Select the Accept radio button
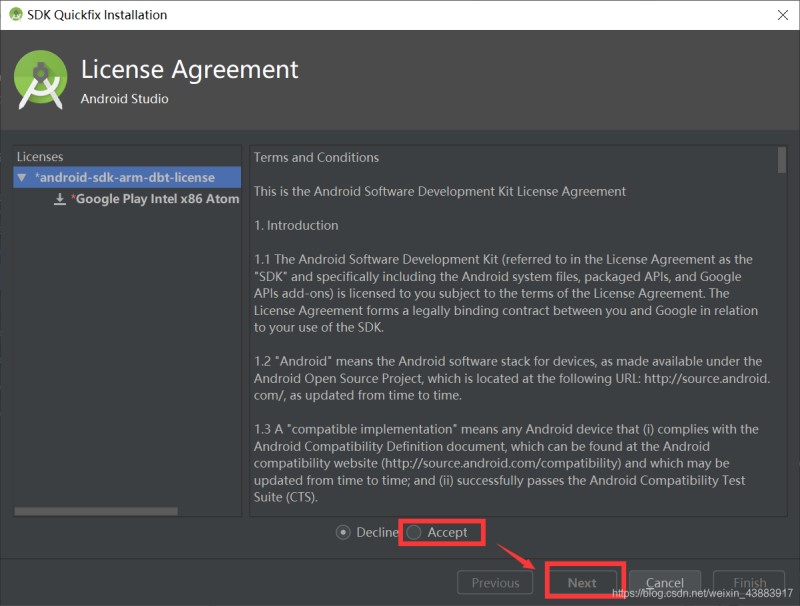 coord(415,532)
